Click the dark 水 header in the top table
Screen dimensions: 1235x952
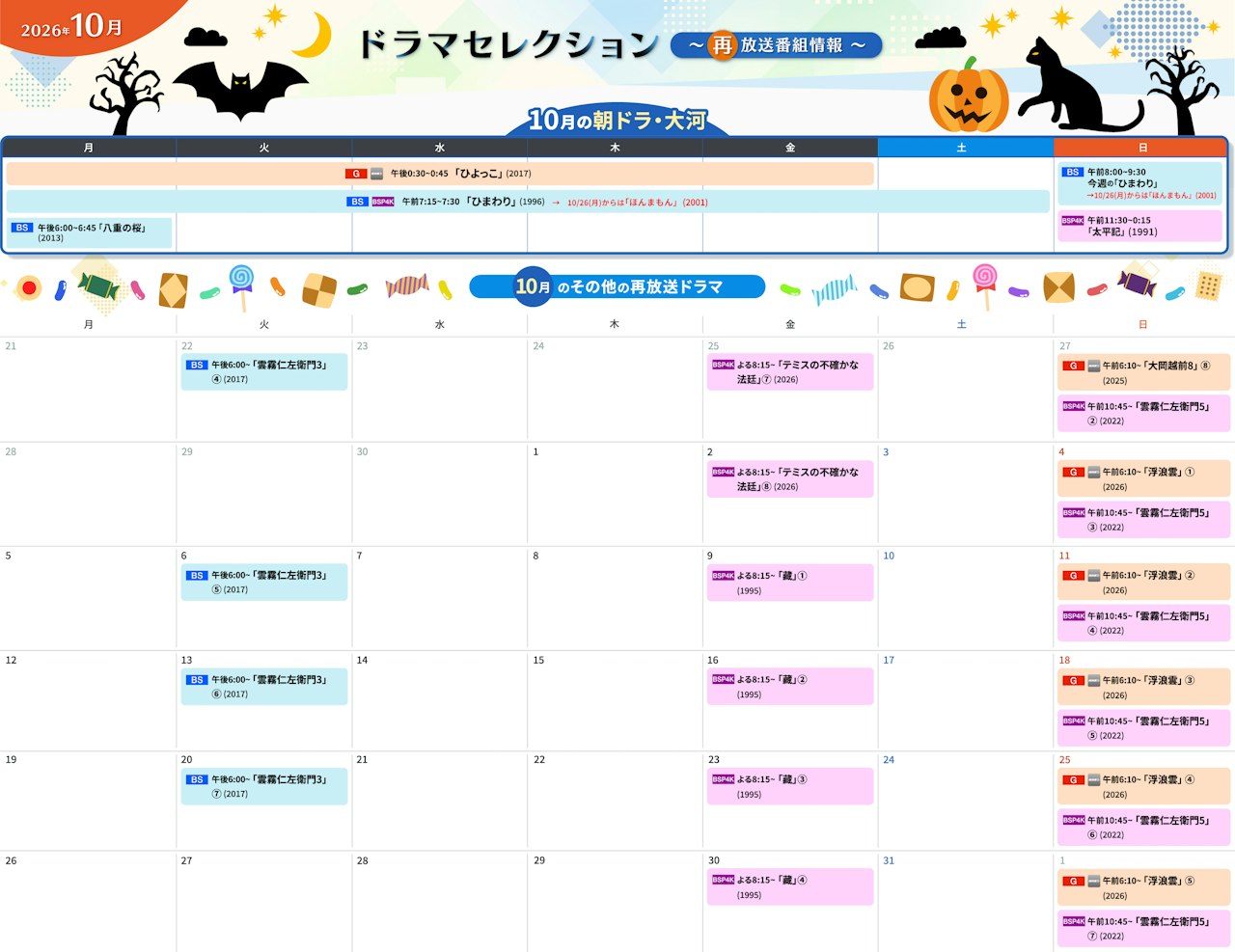click(440, 148)
